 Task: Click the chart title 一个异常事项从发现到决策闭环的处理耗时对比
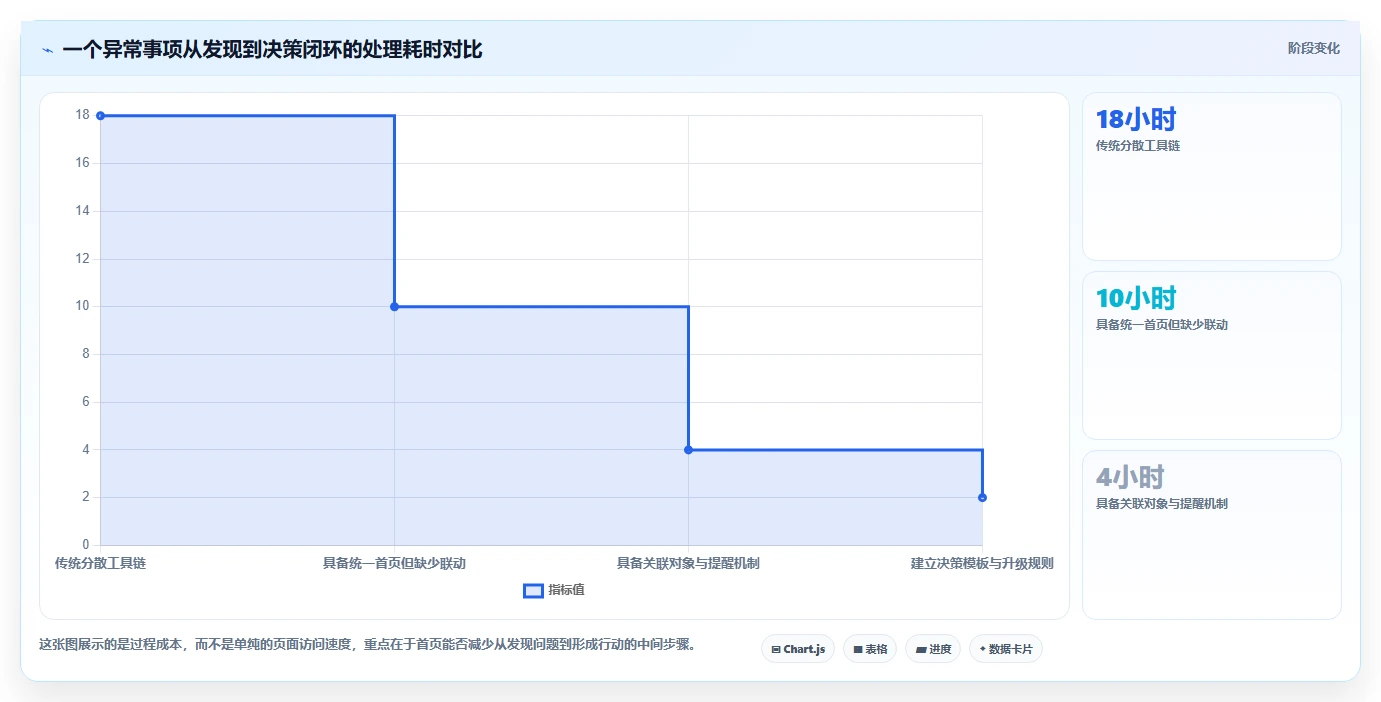[272, 50]
